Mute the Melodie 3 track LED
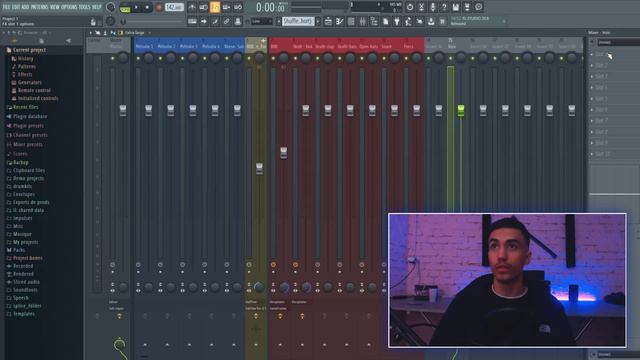The image size is (640, 360). tap(182, 58)
